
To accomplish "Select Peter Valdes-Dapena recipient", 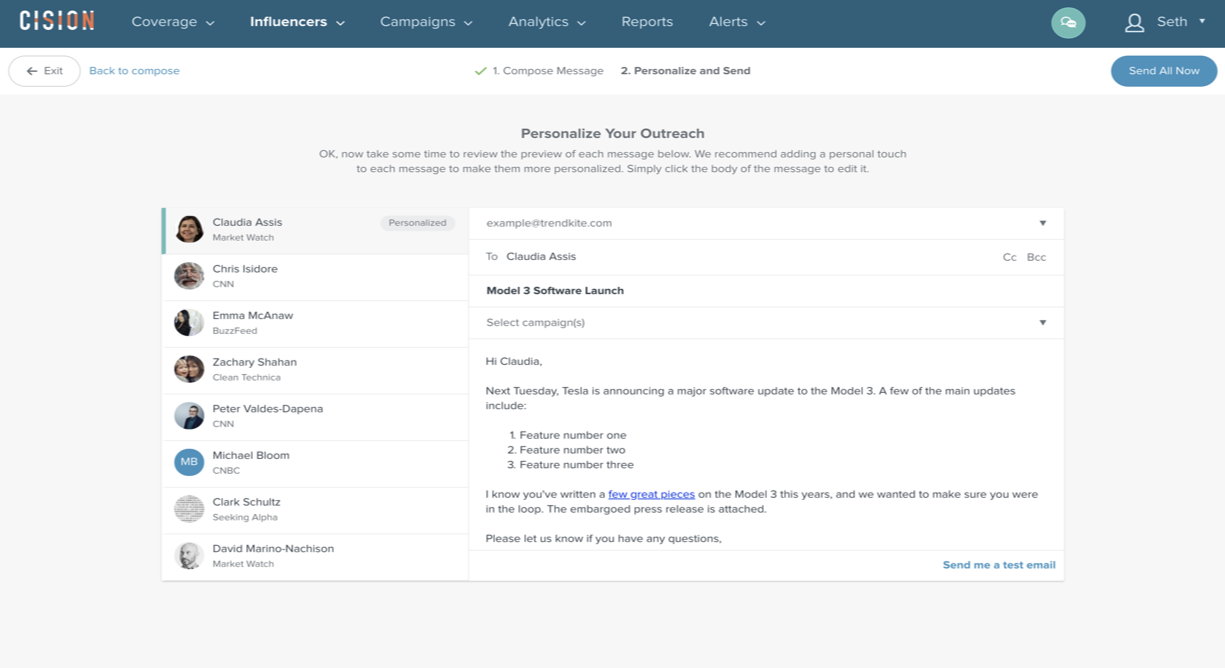I will (x=315, y=416).
